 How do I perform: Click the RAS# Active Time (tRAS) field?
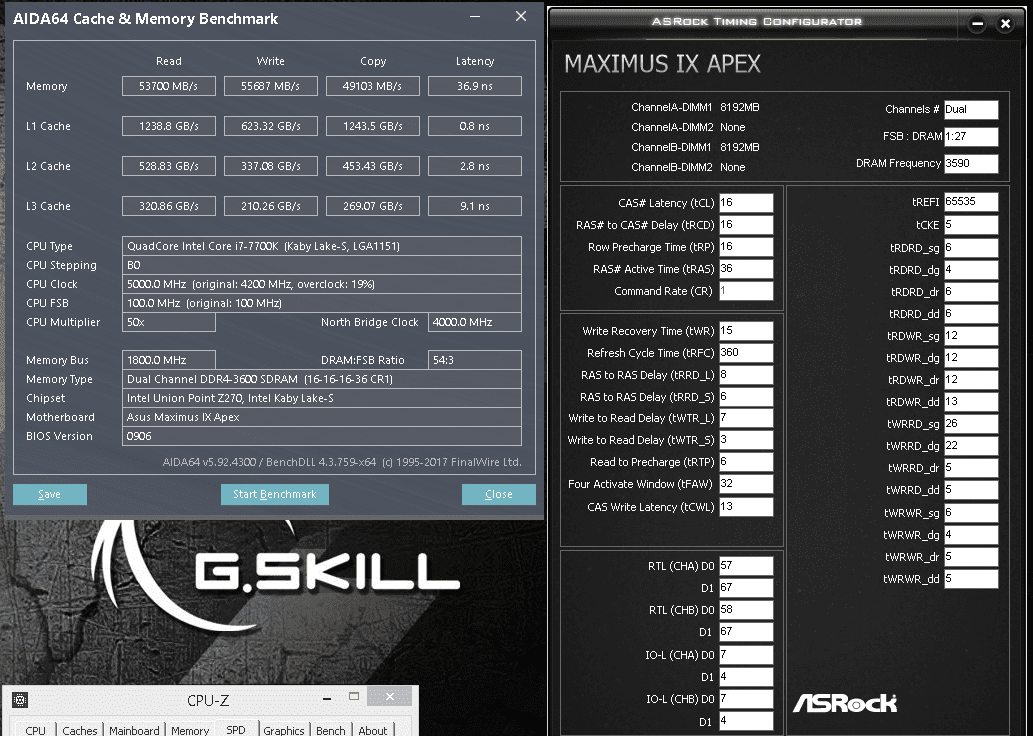[746, 269]
